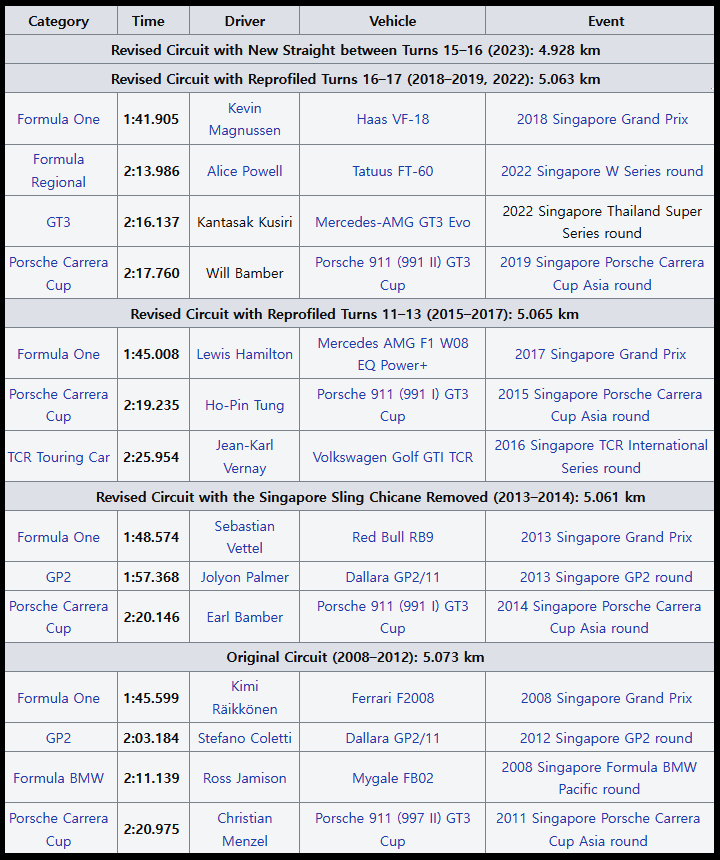Open 2008 Singapore Formula BMW Pacific round link
Image resolution: width=720 pixels, height=860 pixels.
[x=599, y=778]
